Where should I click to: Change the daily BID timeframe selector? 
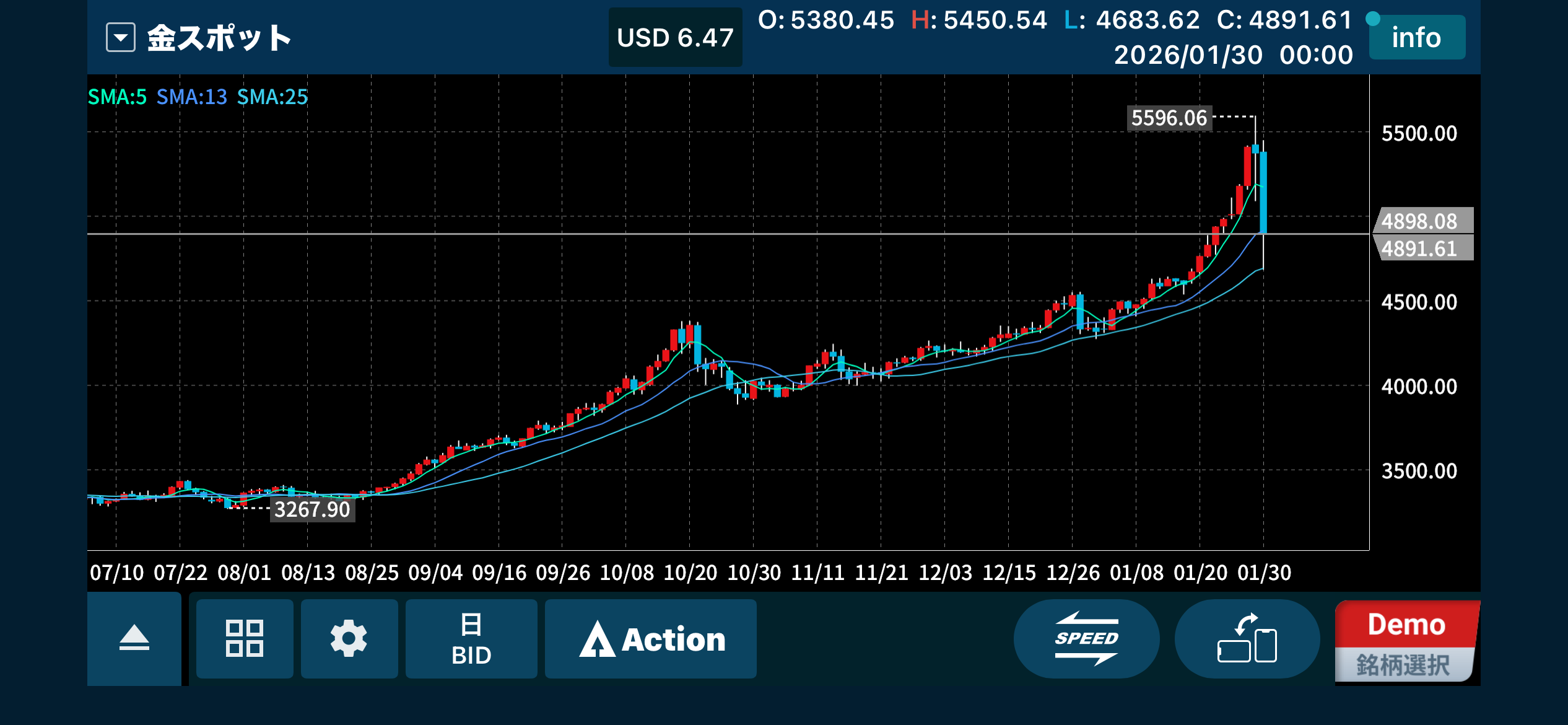coord(471,638)
